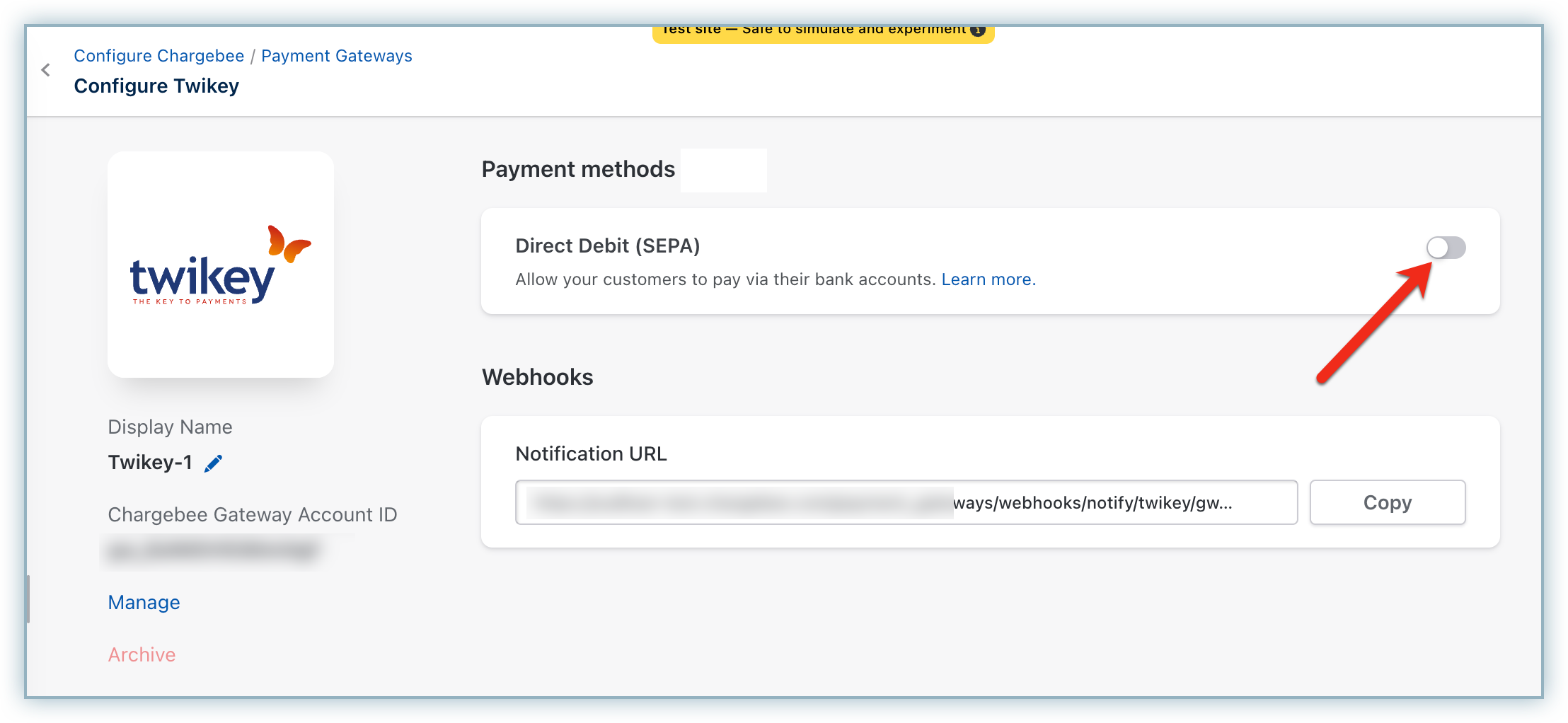Go to Payment Gateways breadcrumb
1568x723 pixels.
[336, 56]
